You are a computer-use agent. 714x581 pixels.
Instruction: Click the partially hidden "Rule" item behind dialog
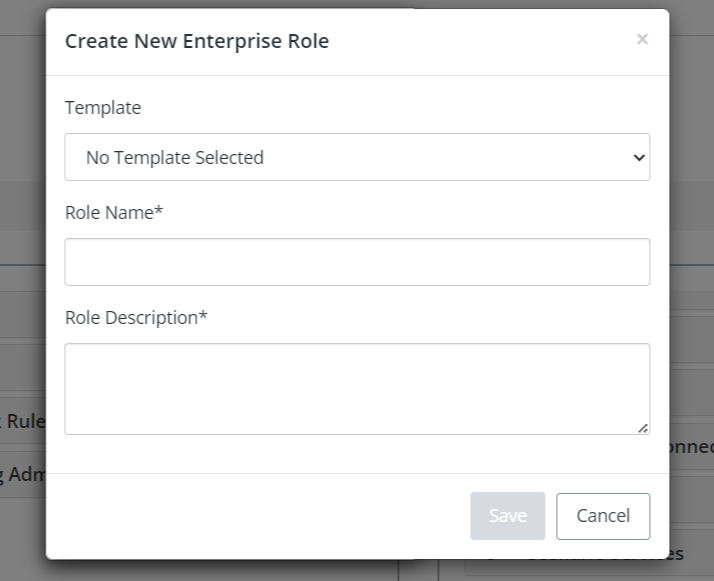tap(24, 421)
